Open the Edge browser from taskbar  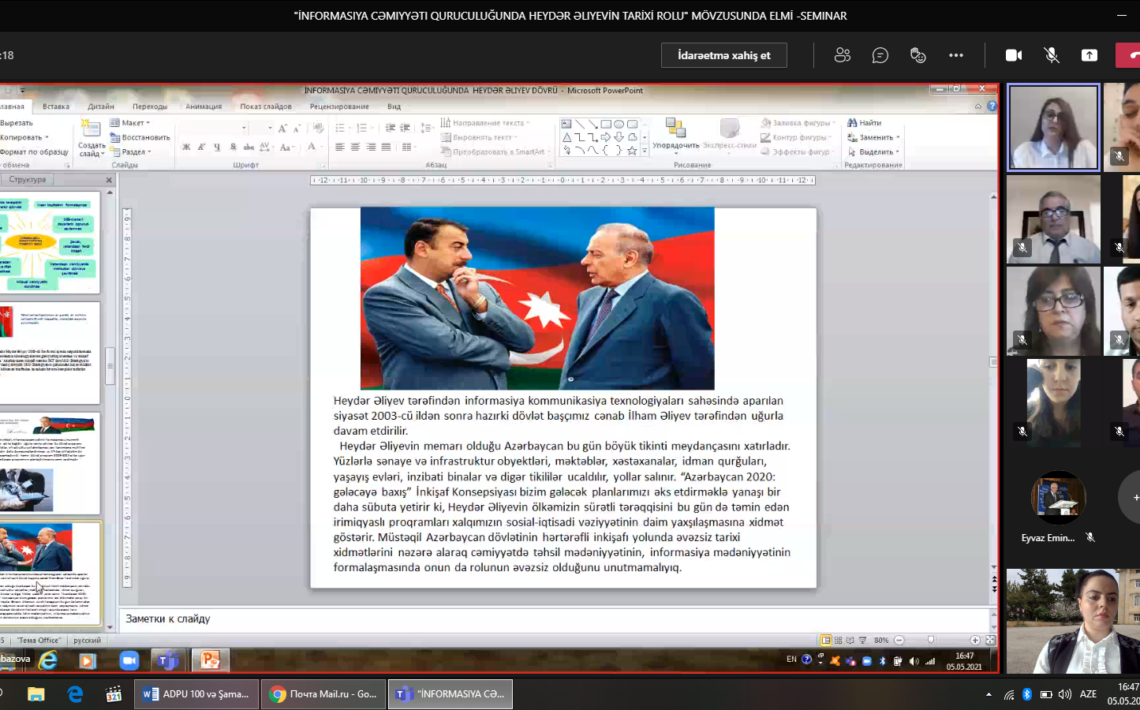pos(75,694)
